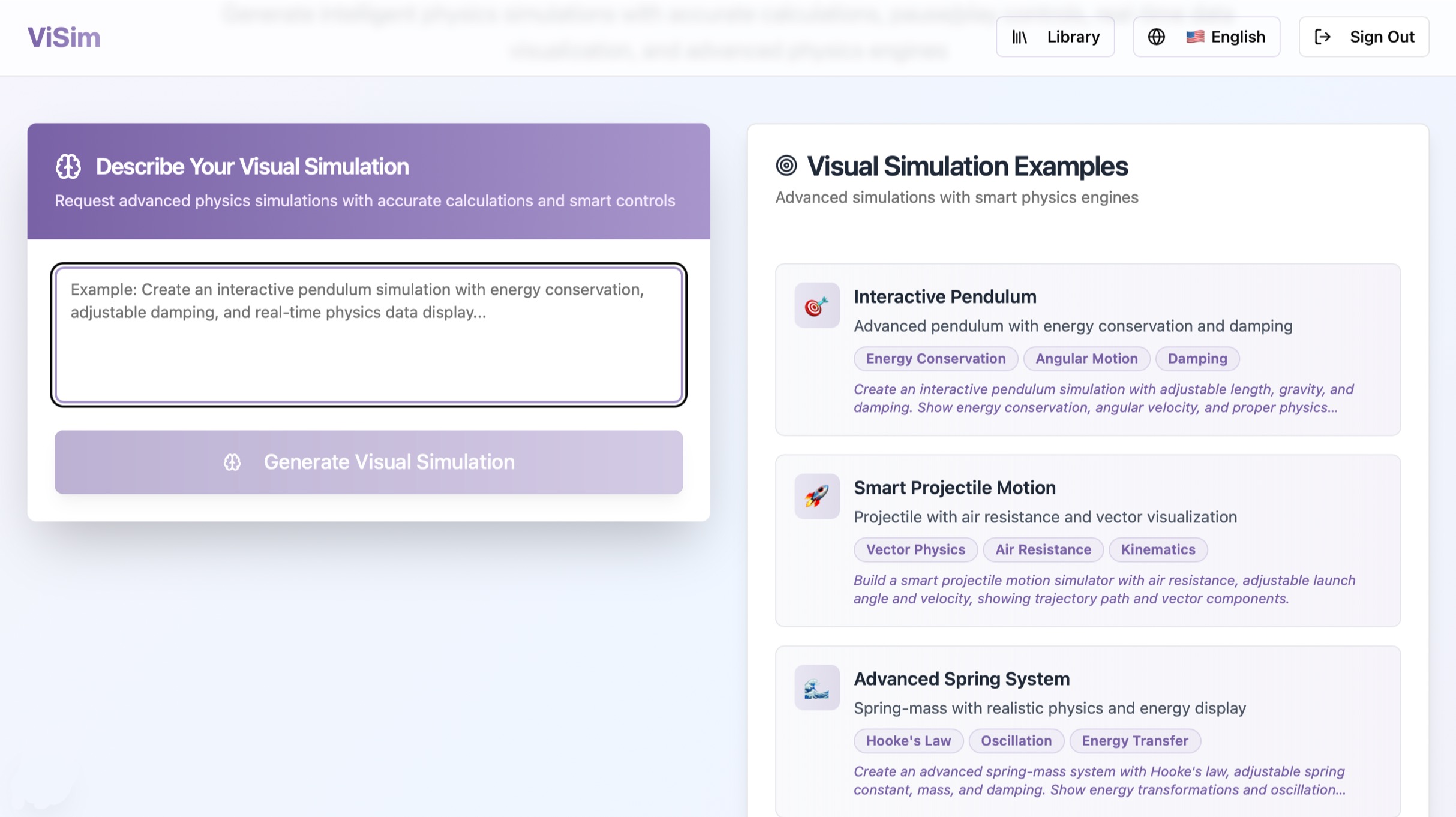The image size is (1456, 817).
Task: Click the Energy Conservation tag
Action: (935, 359)
